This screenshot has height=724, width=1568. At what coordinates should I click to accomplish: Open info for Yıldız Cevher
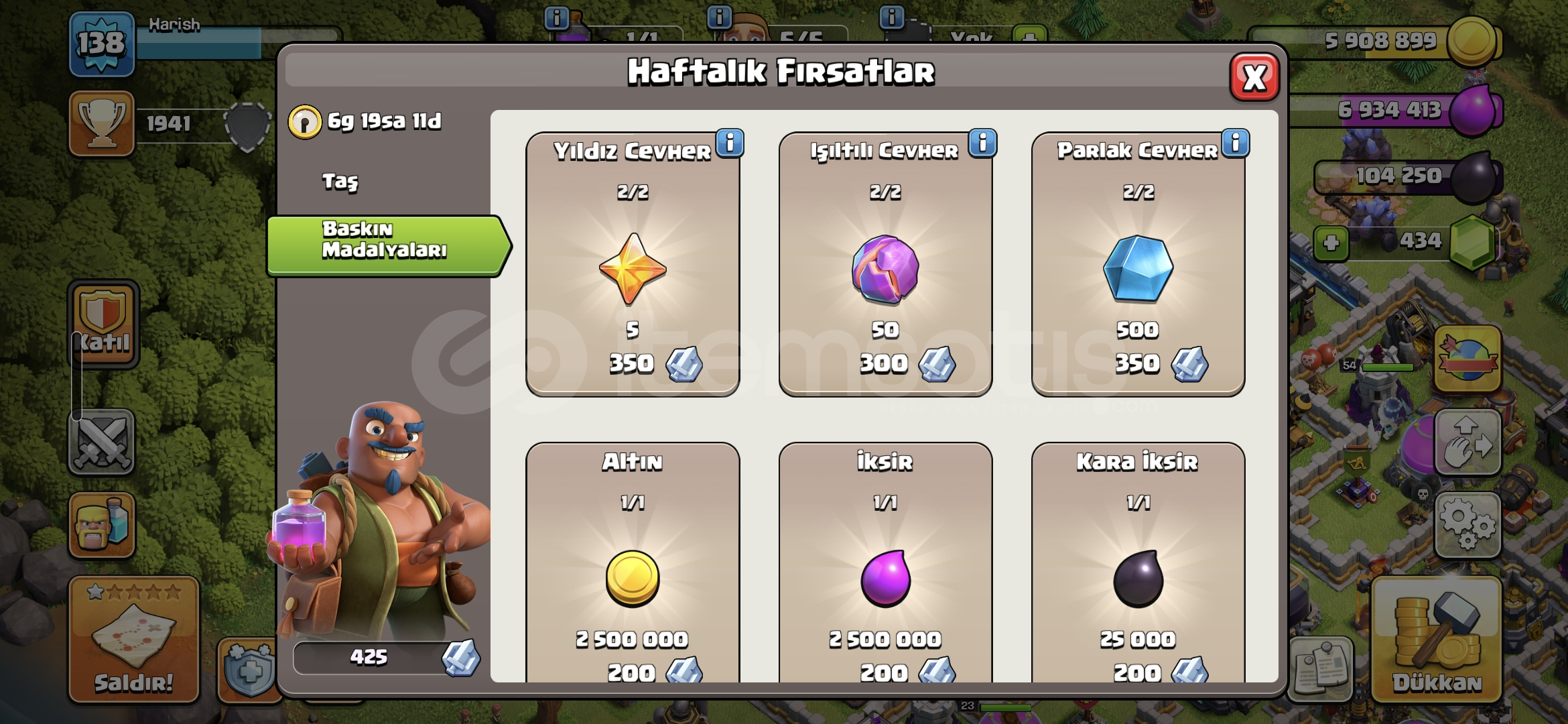[x=730, y=143]
